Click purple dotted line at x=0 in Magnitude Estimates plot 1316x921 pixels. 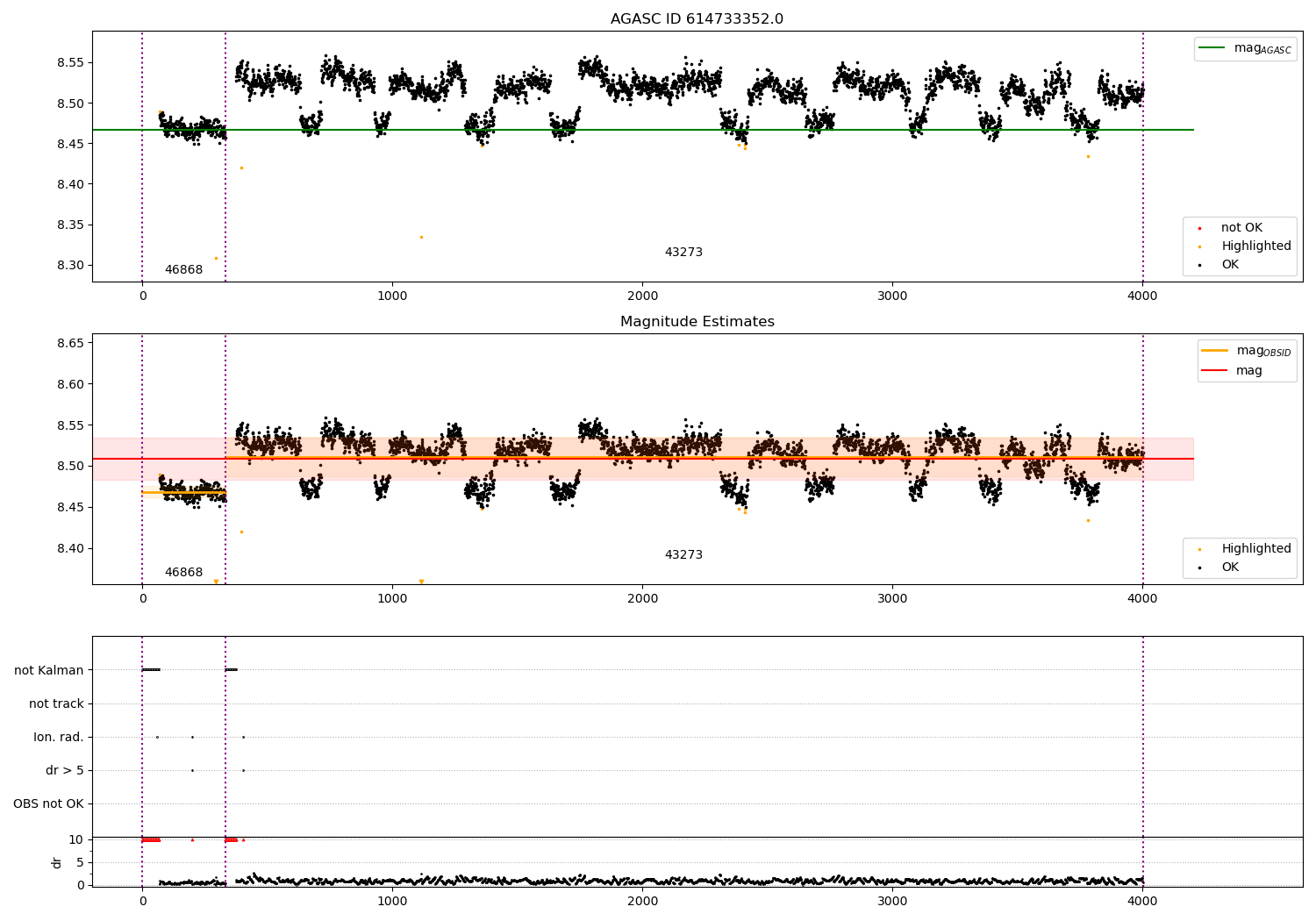(142, 459)
